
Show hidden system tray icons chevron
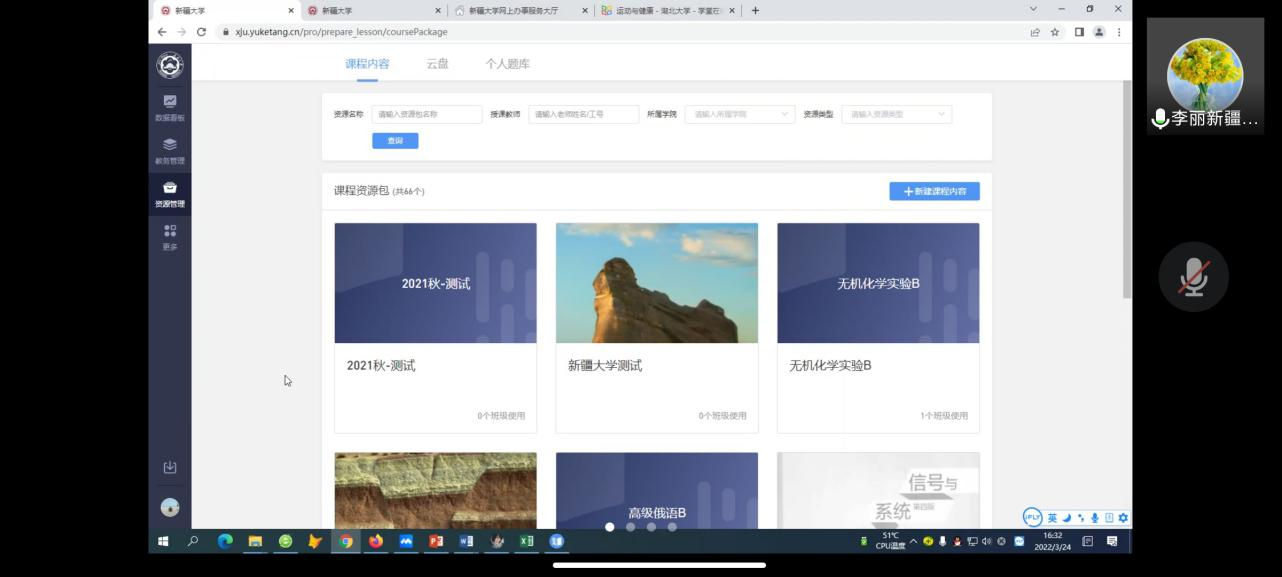[913, 541]
